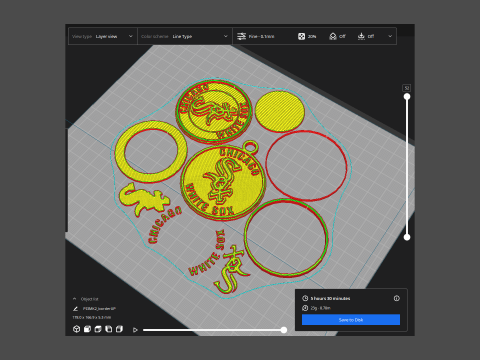This screenshot has height=360, width=480.
Task: Collapse the Object list panel
Action: click(x=75, y=299)
